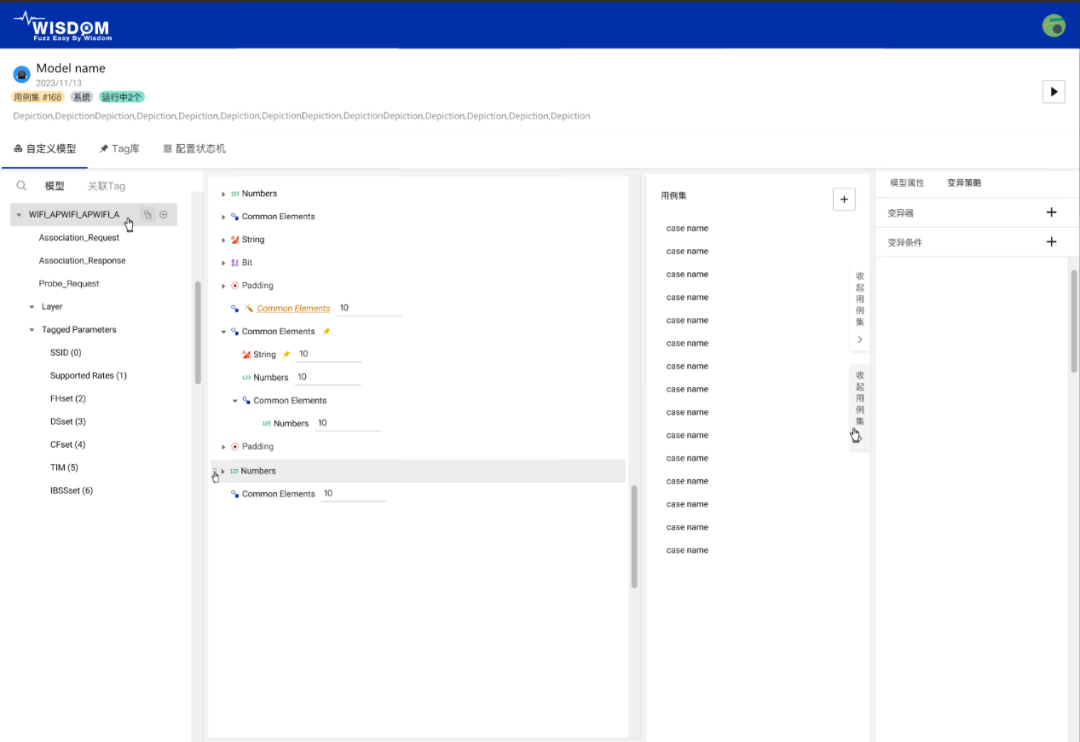Click the value field after orange Common Elements
Screen dimensions: 1080x742
[x=369, y=309]
